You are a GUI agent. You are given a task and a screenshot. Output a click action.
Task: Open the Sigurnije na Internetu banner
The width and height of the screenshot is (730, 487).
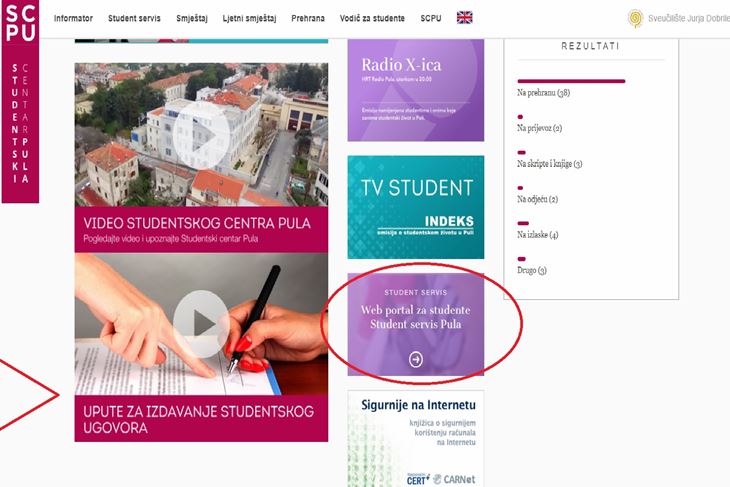click(416, 439)
